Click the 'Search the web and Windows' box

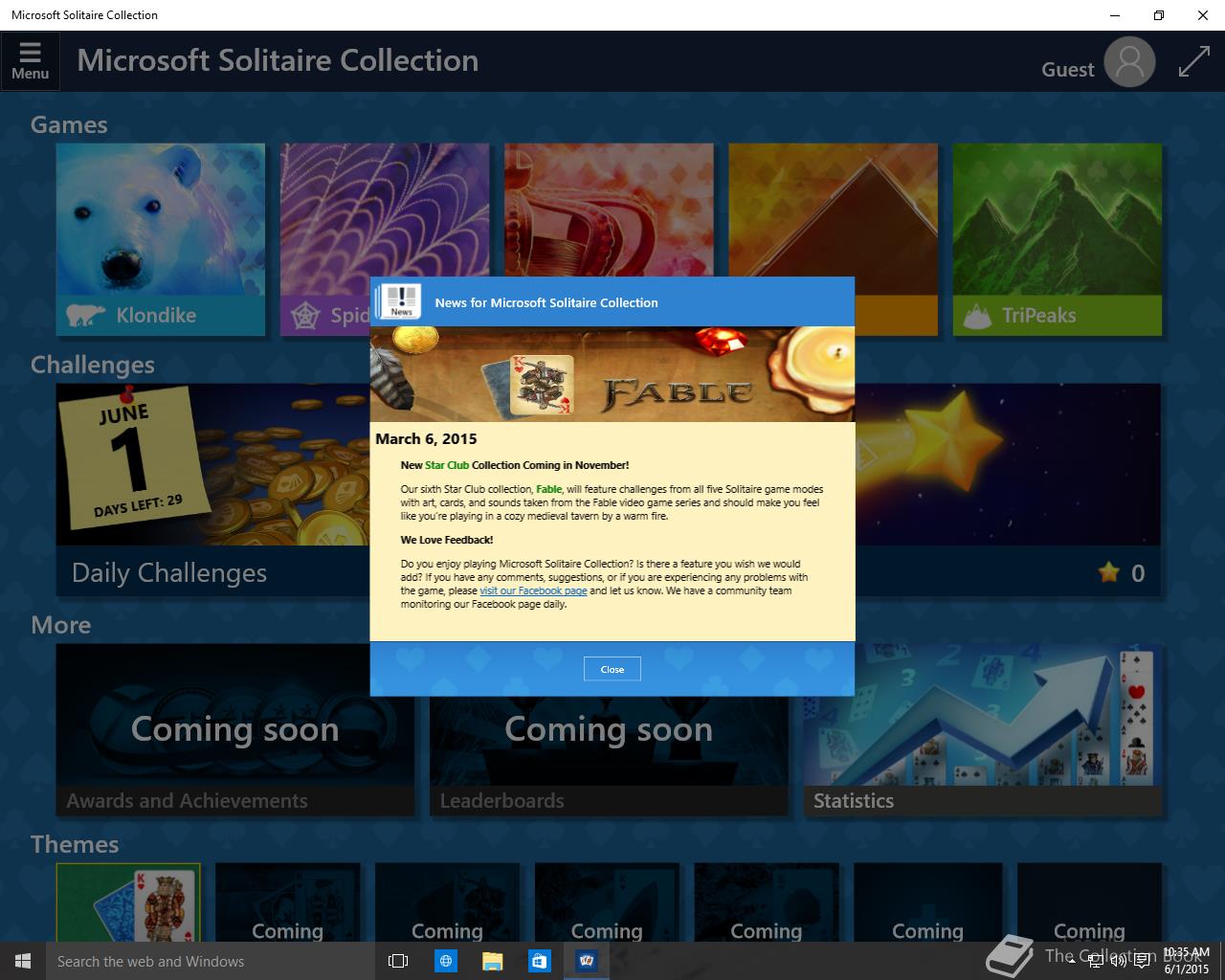tap(209, 961)
